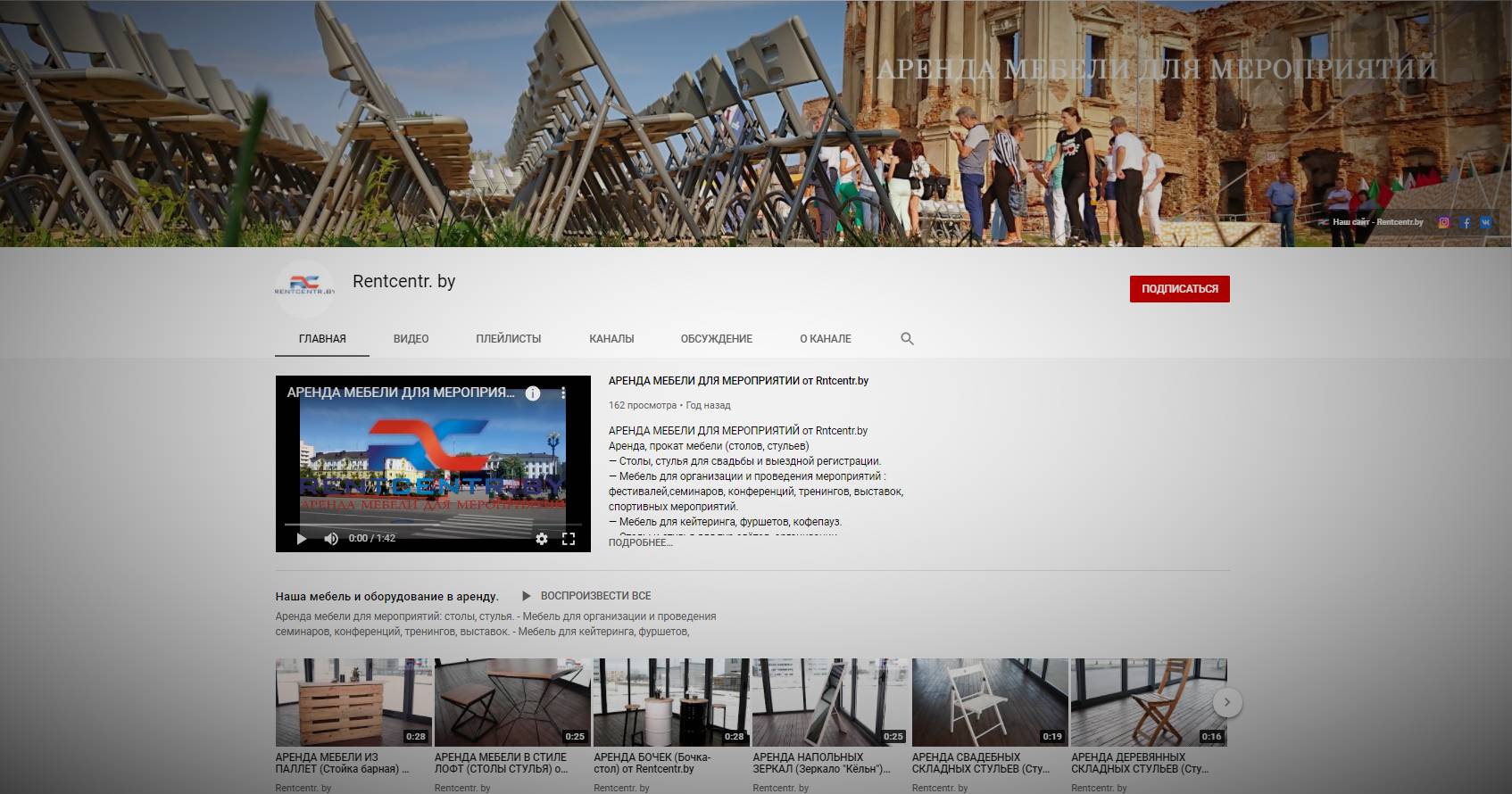Click the Facebook icon in the banner
Viewport: 1512px width, 794px height.
point(1466,222)
